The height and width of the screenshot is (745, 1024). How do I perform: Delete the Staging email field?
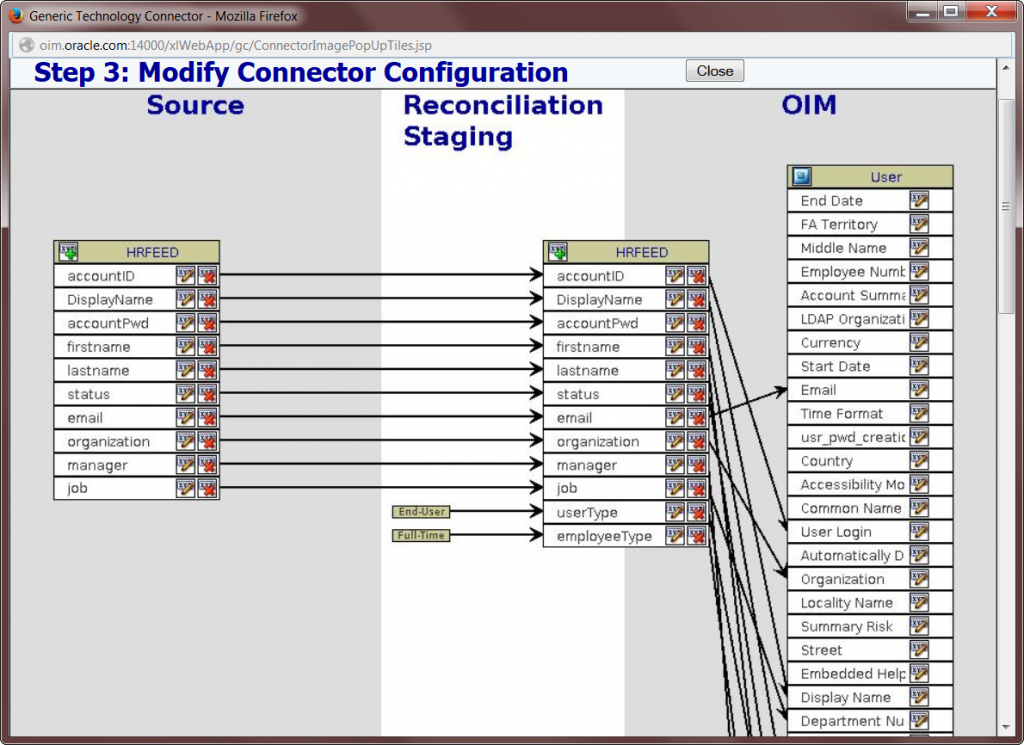[696, 417]
